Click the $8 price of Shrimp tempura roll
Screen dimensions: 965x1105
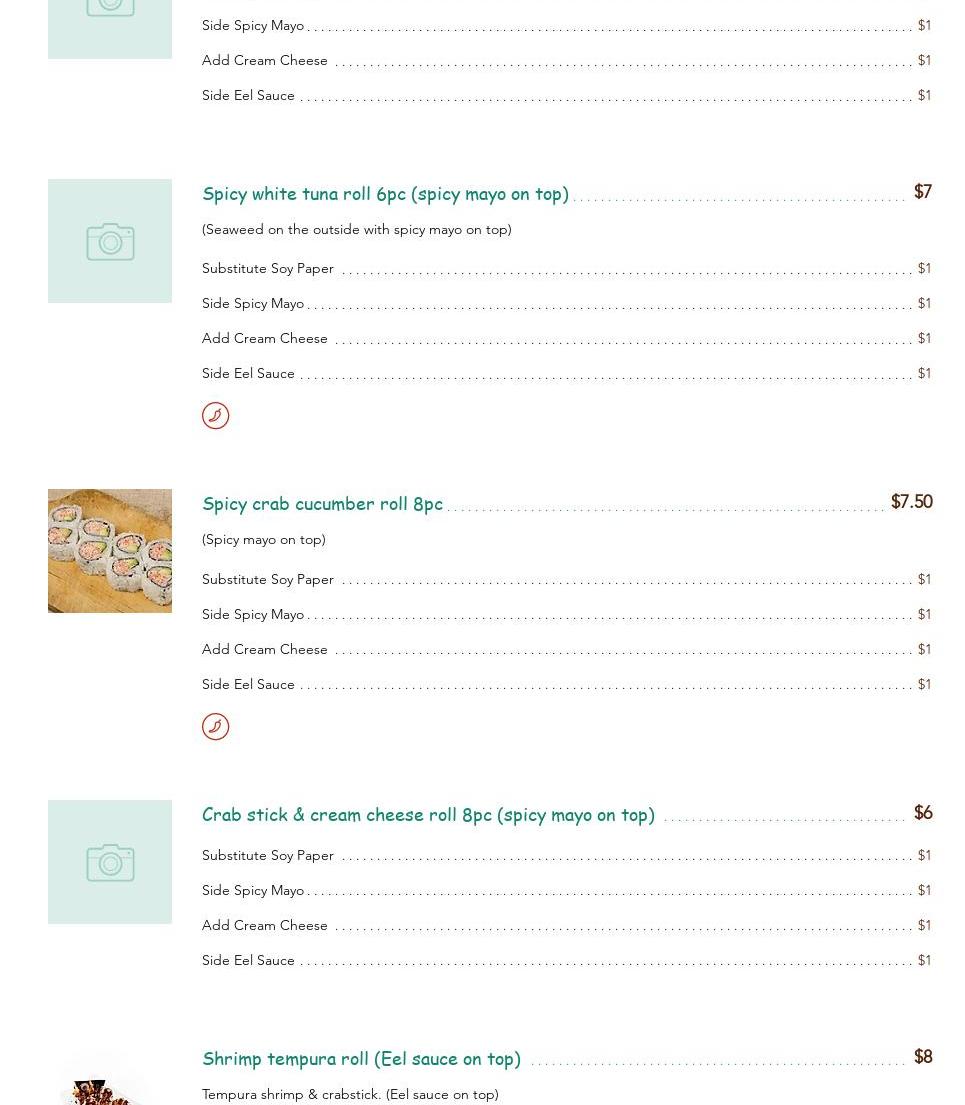point(923,1056)
